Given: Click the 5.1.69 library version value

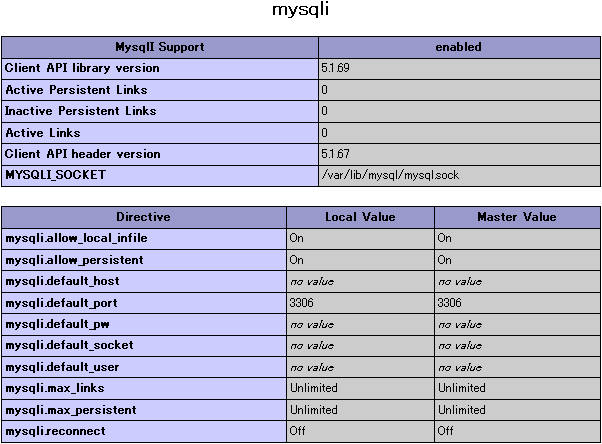Looking at the screenshot, I should [335, 68].
